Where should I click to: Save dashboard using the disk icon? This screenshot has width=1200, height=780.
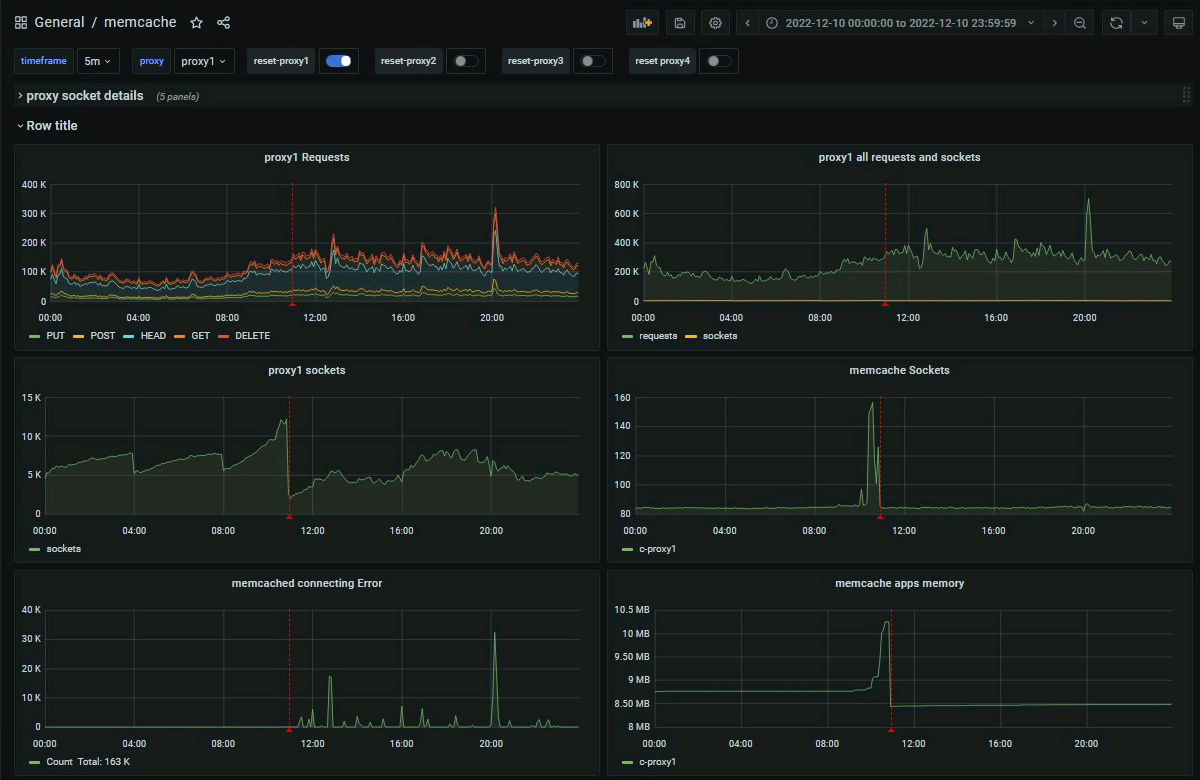point(679,23)
